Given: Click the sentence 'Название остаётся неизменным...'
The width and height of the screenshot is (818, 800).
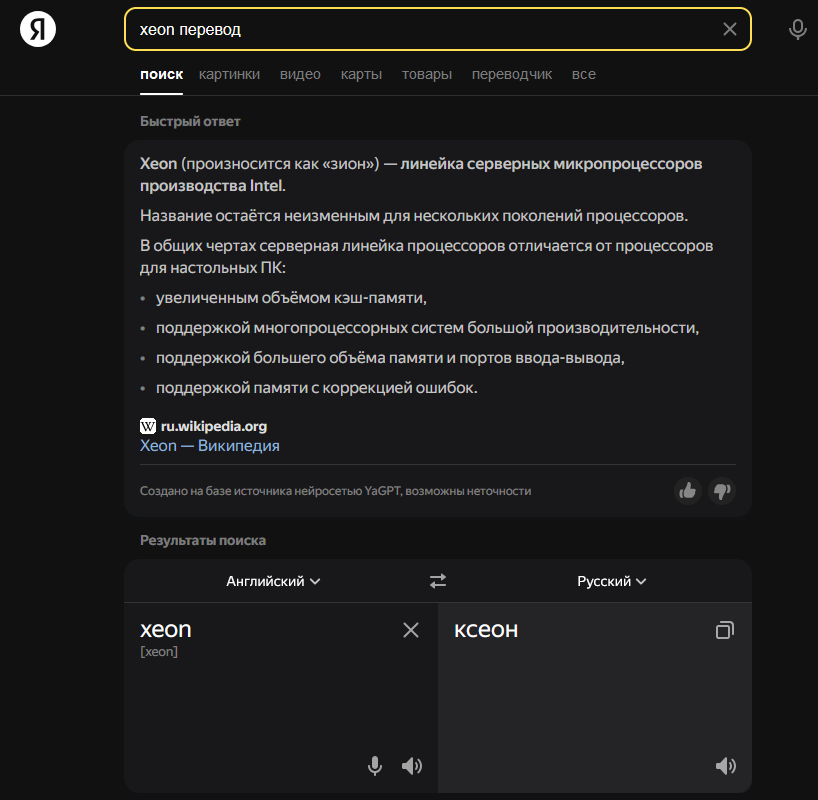Looking at the screenshot, I should tap(414, 216).
